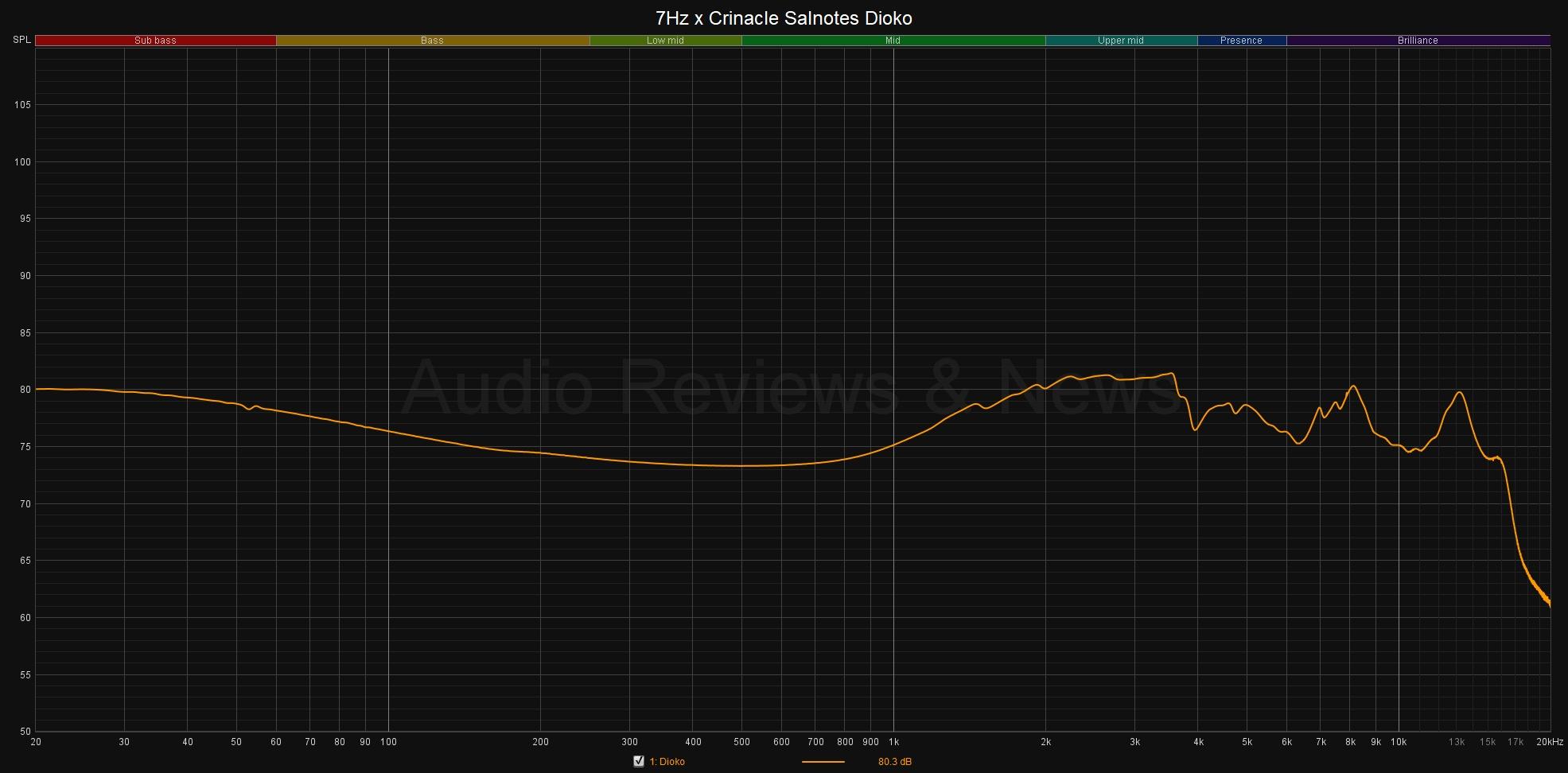Click the purple Brilliance band label

click(x=1418, y=41)
